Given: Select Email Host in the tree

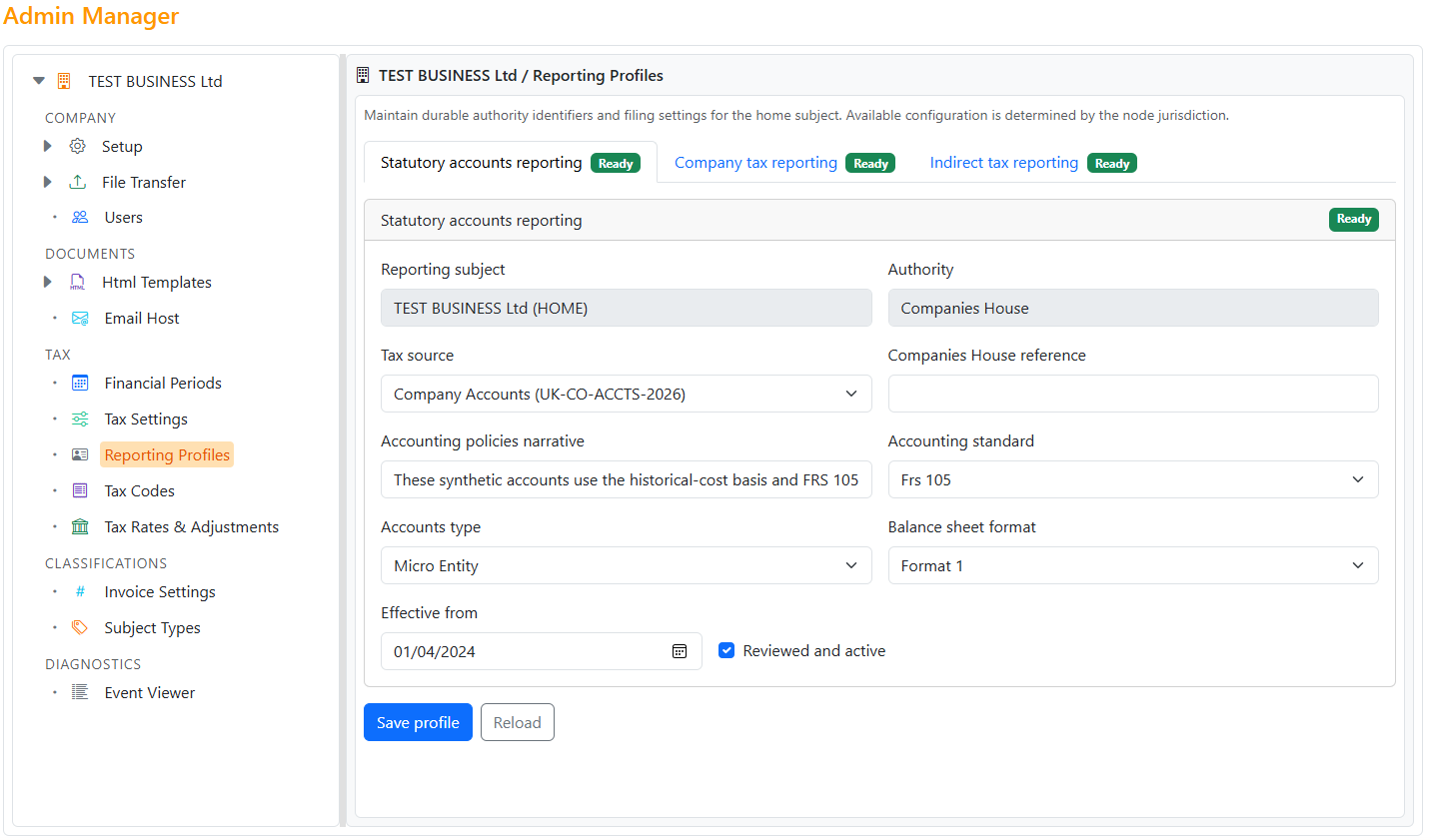Looking at the screenshot, I should 142,318.
